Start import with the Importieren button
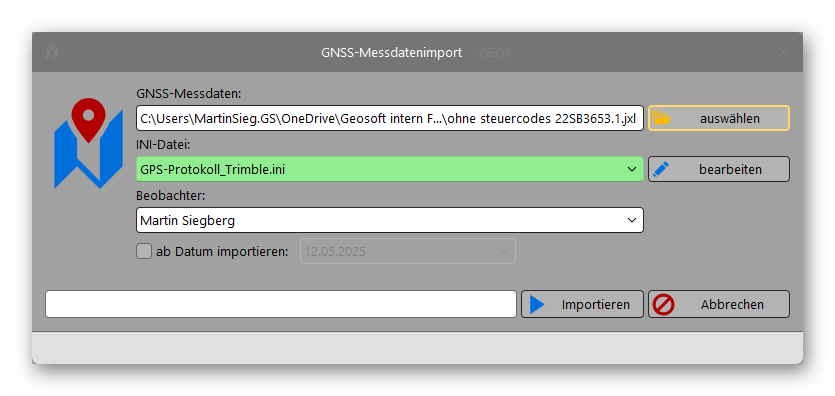This screenshot has height=396, width=835. pos(582,304)
